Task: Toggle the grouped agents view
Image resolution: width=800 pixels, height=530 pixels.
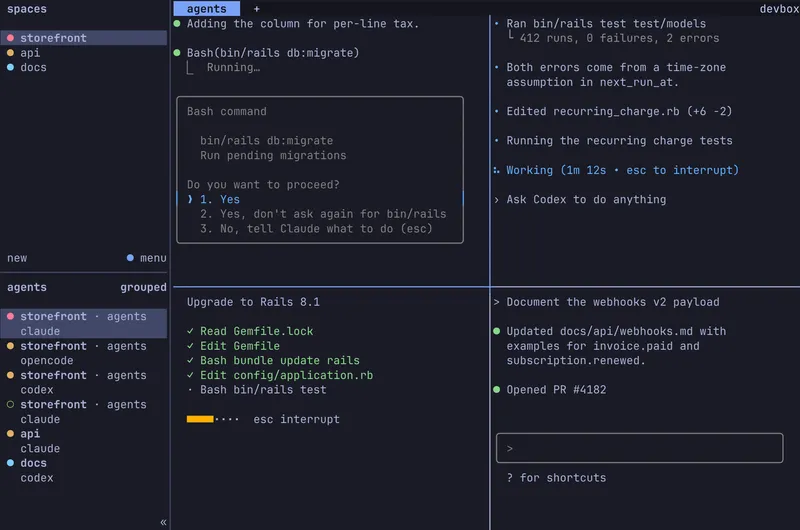Action: 143,287
